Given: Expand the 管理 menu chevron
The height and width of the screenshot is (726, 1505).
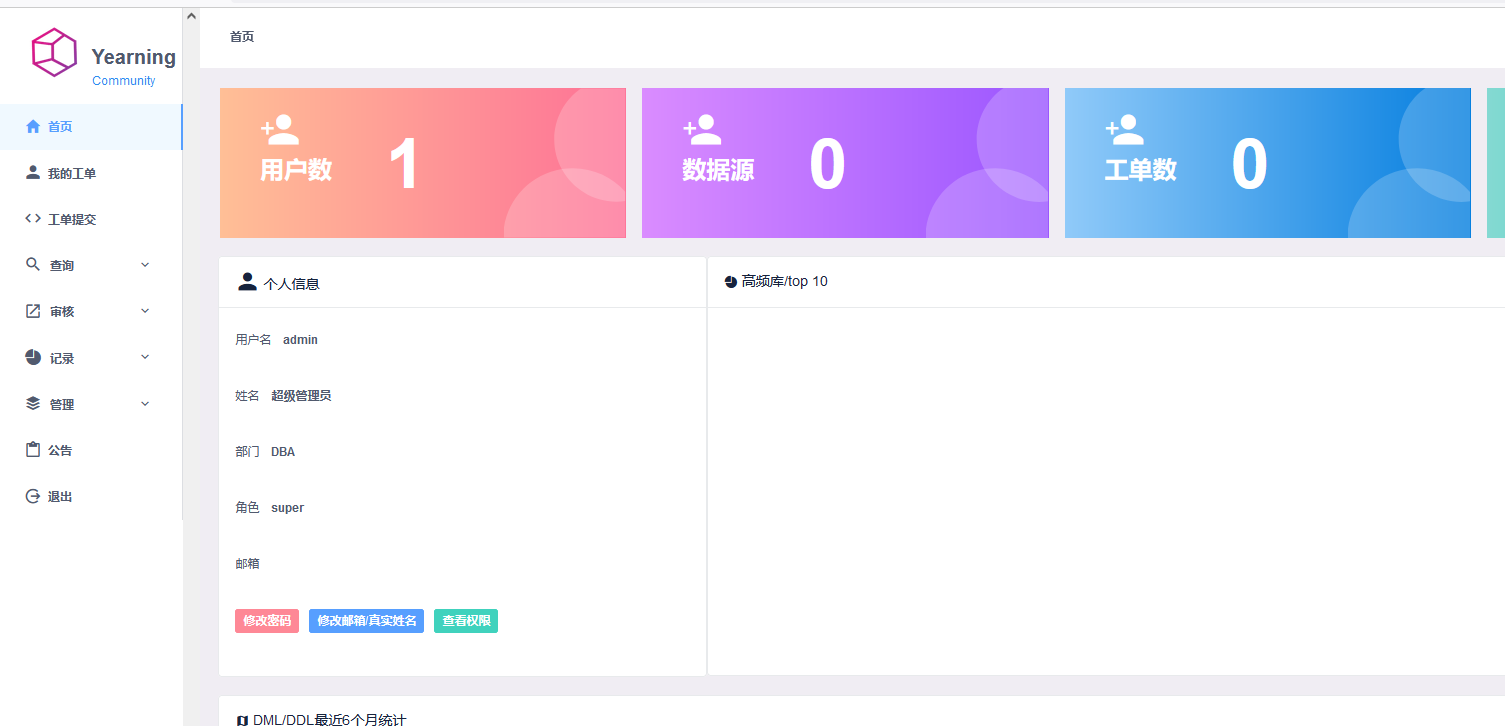Looking at the screenshot, I should 145,404.
